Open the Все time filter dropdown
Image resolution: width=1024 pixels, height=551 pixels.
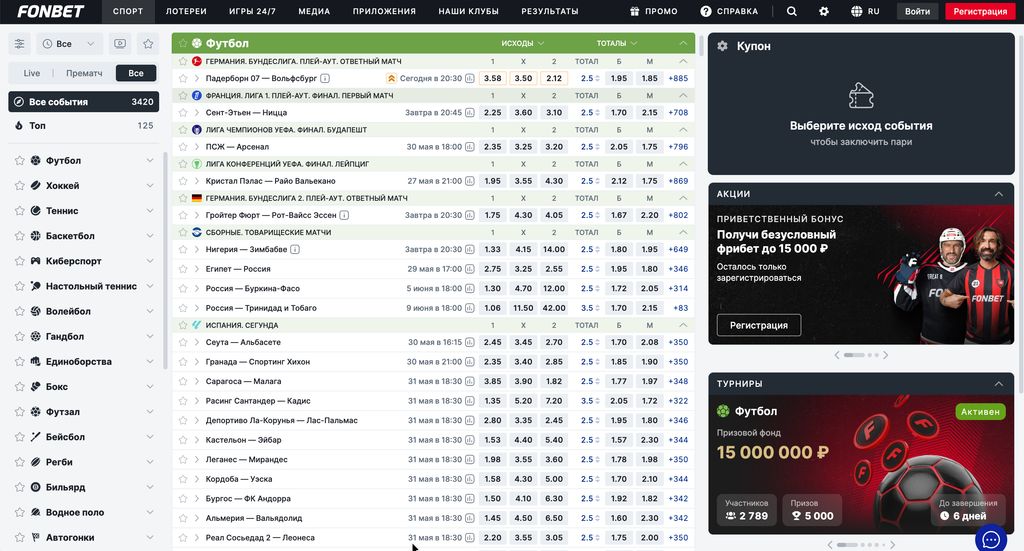(69, 44)
